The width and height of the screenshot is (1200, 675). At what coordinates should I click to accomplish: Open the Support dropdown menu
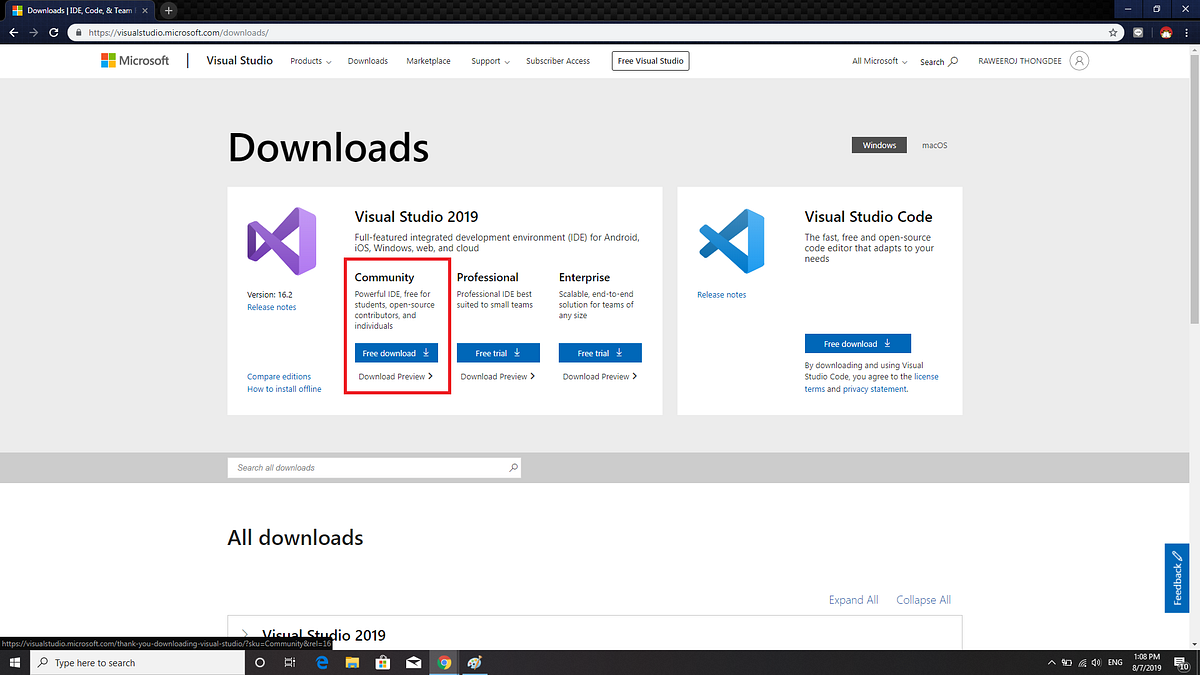490,61
